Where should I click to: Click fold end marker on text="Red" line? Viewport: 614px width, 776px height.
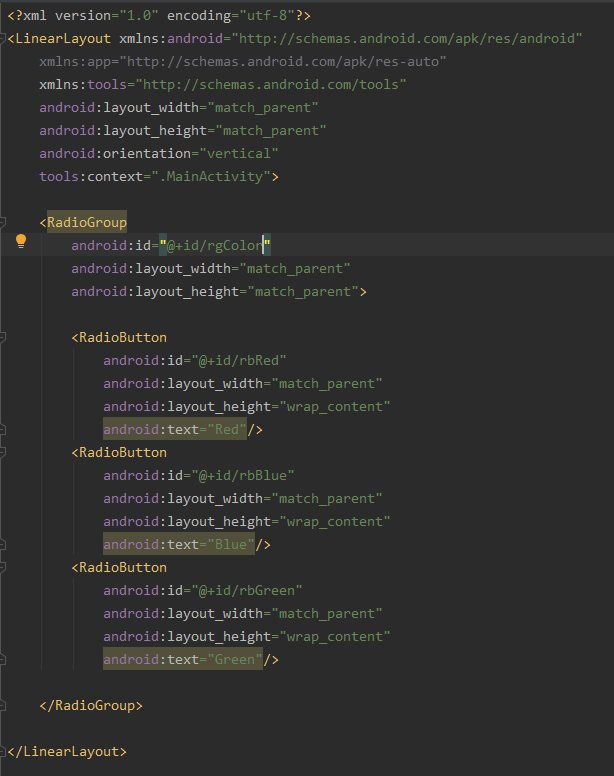[x=2, y=430]
